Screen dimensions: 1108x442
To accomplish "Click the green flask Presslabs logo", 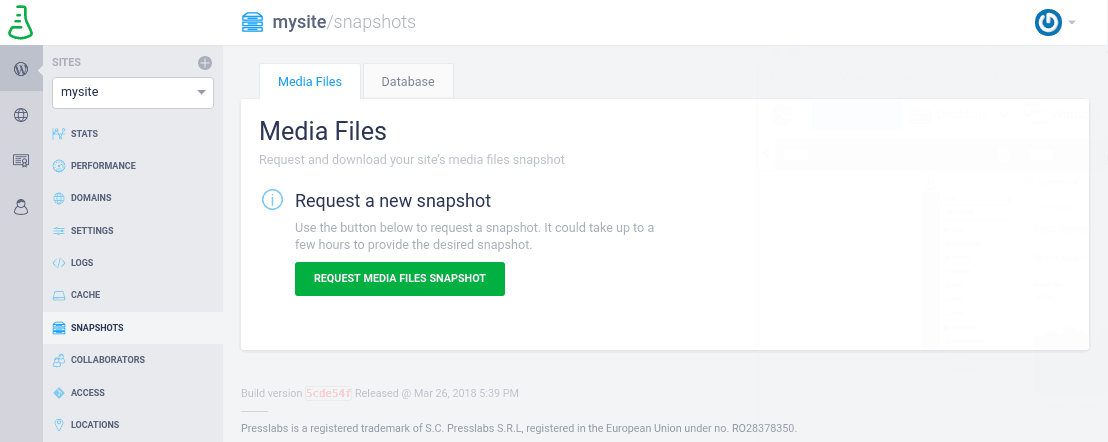I will click(20, 22).
